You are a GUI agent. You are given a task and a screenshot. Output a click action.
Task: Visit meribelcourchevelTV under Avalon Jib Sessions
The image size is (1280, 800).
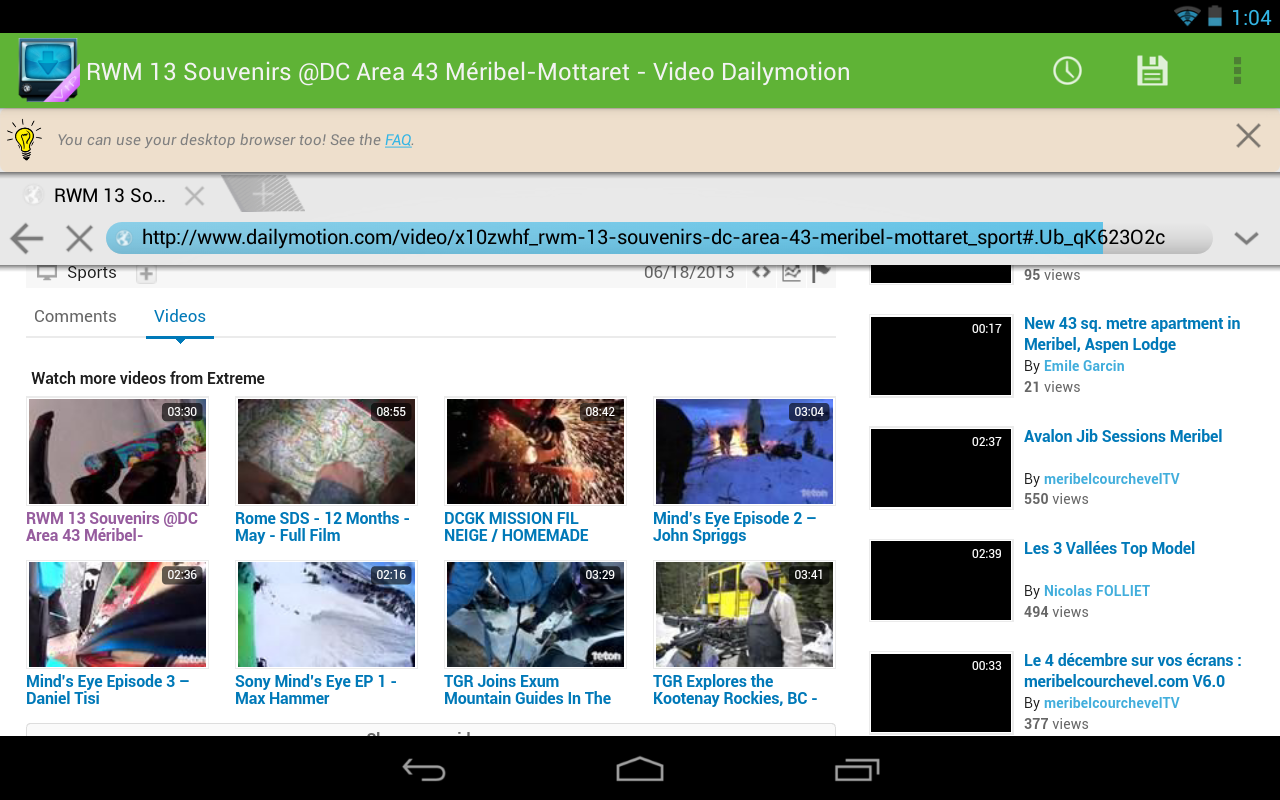tap(1112, 479)
